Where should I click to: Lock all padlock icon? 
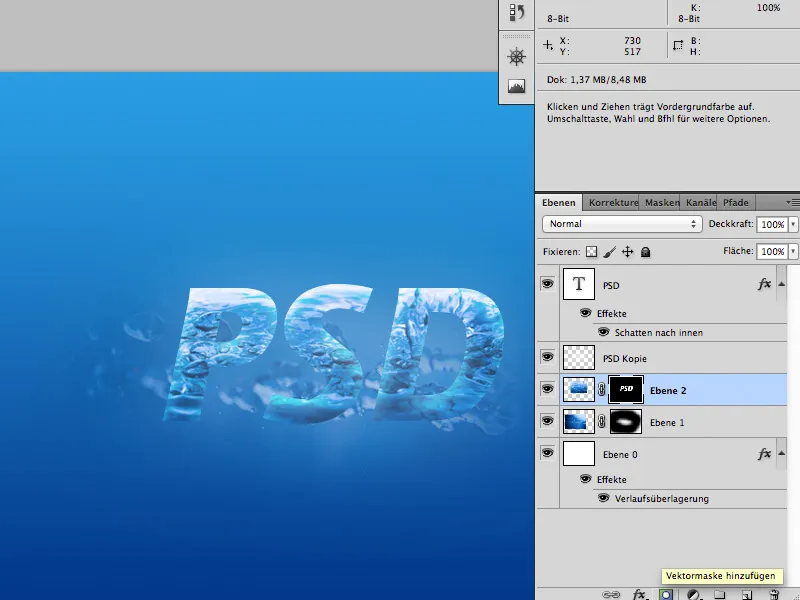(645, 252)
